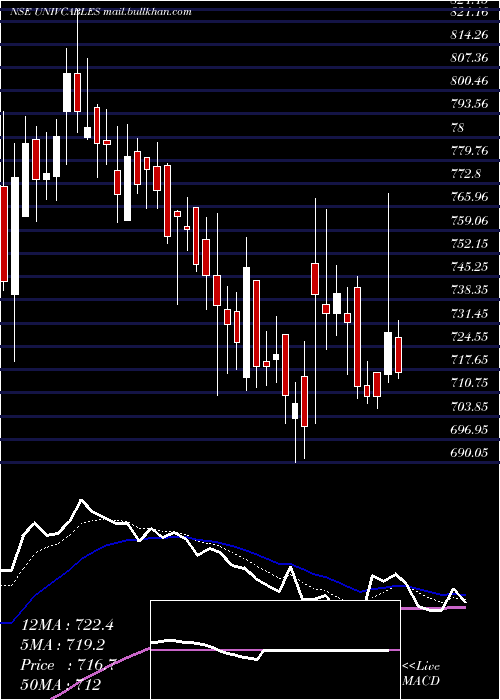Screen dimensions: 500x700
Task: Select the 772.8 price axis label
Action: click(467, 174)
